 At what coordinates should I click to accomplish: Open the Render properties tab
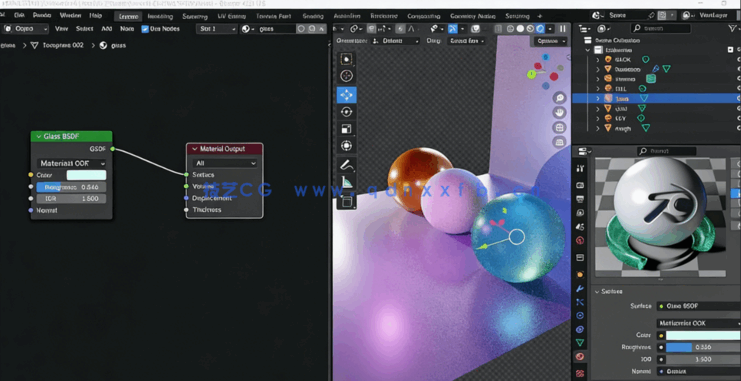(580, 185)
